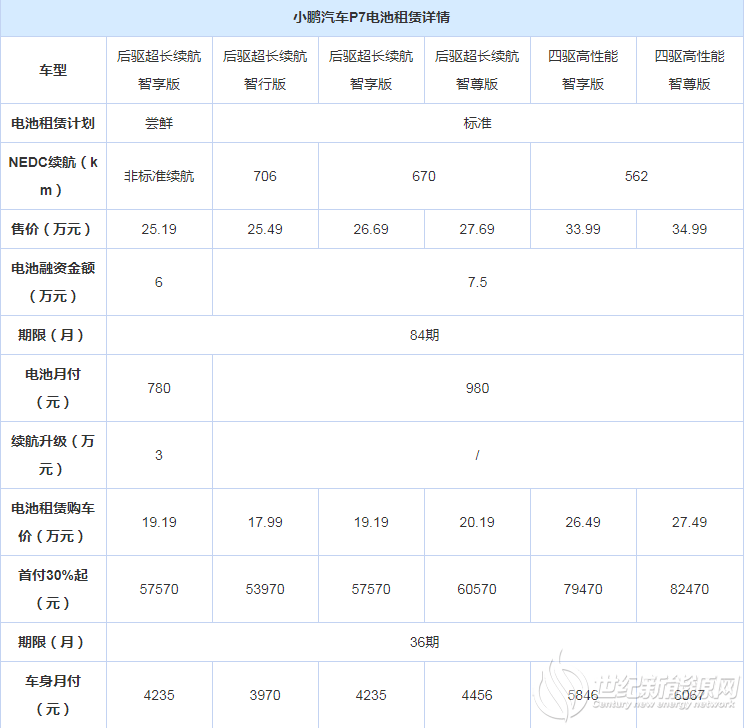Click the lease price 26.49
This screenshot has width=745, height=728.
click(x=583, y=522)
